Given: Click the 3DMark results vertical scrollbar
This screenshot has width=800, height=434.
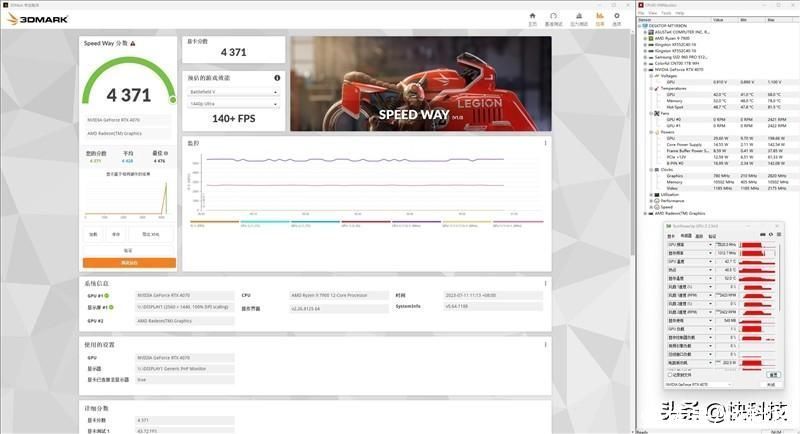Looking at the screenshot, I should [x=632, y=143].
